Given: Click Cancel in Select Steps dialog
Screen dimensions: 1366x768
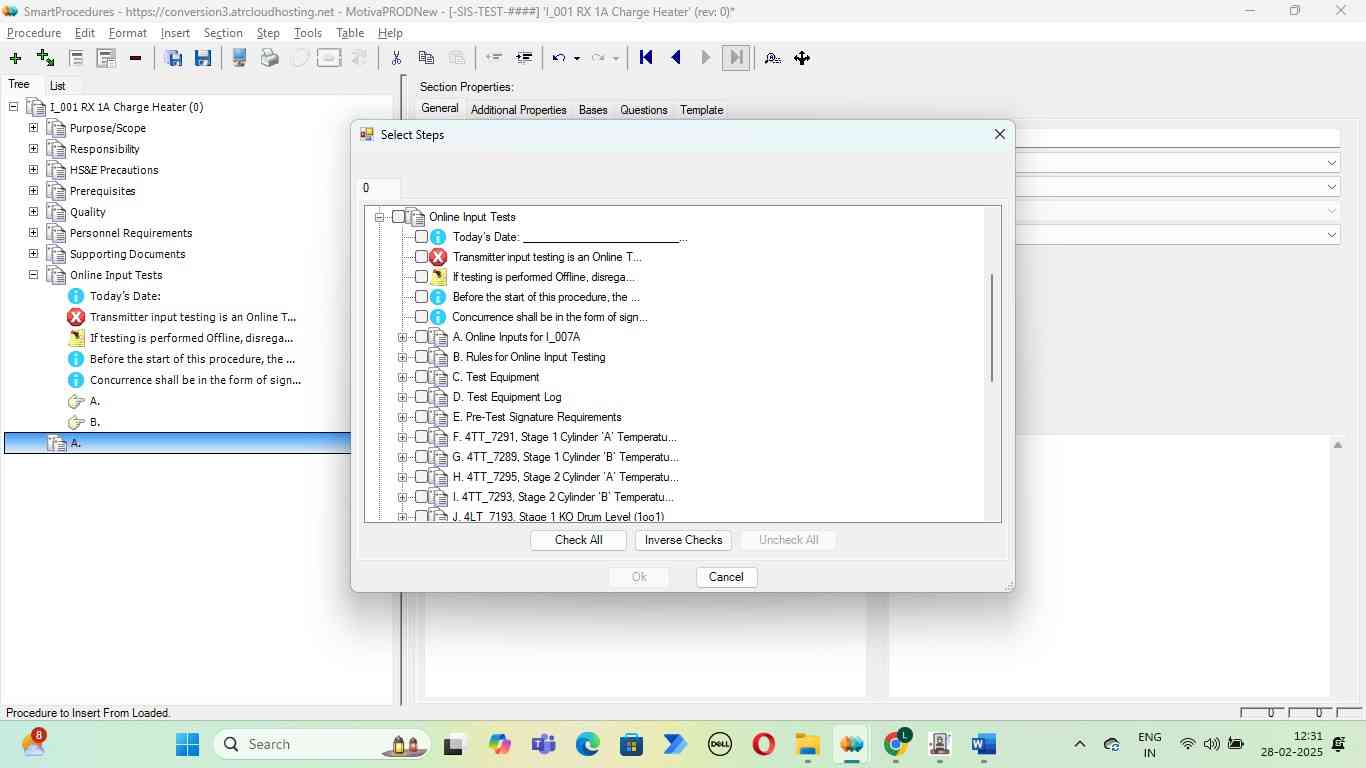Looking at the screenshot, I should [726, 577].
